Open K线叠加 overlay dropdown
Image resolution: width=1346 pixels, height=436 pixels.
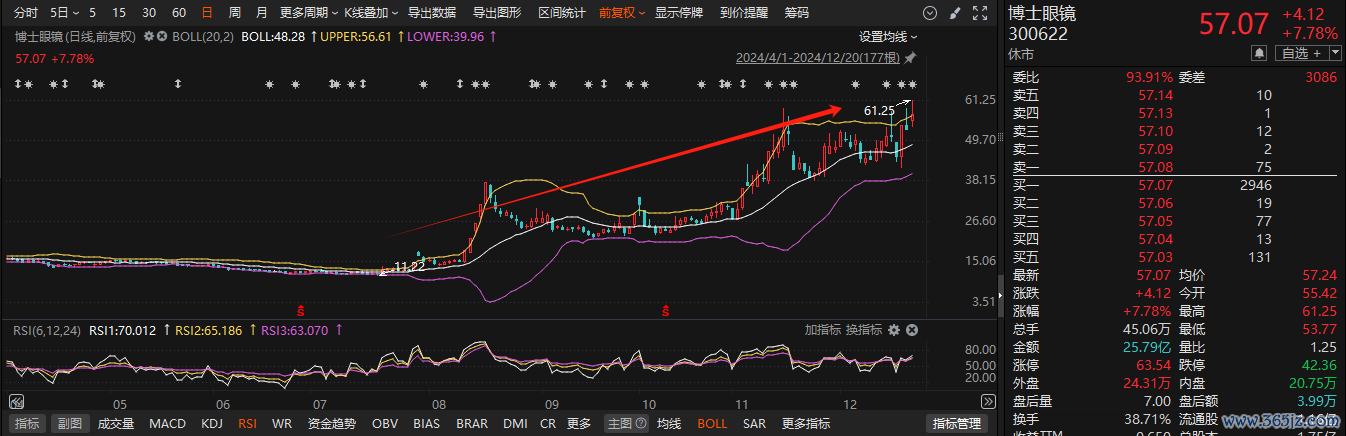(371, 13)
